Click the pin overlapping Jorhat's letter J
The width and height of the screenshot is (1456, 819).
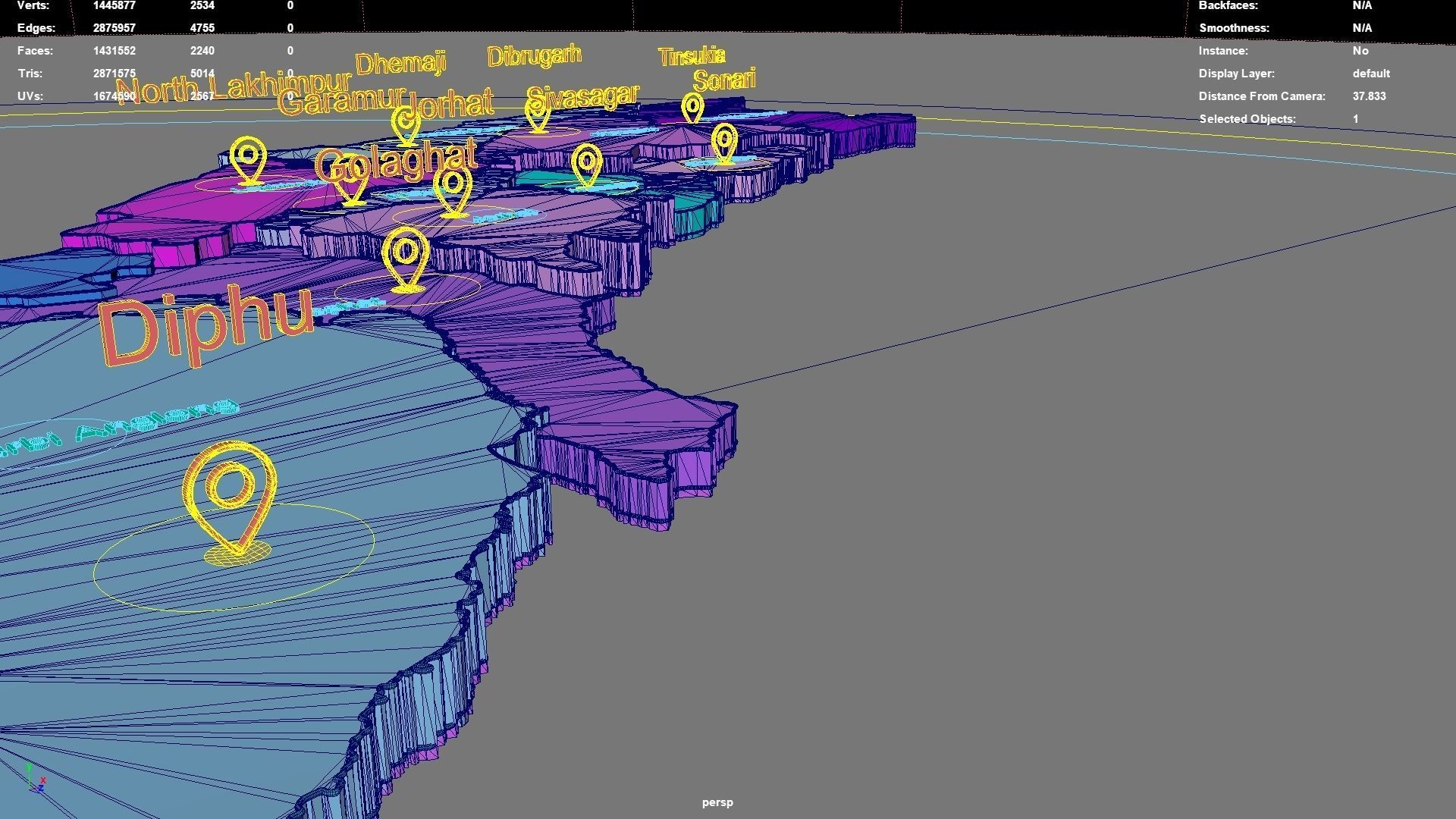pyautogui.click(x=406, y=124)
